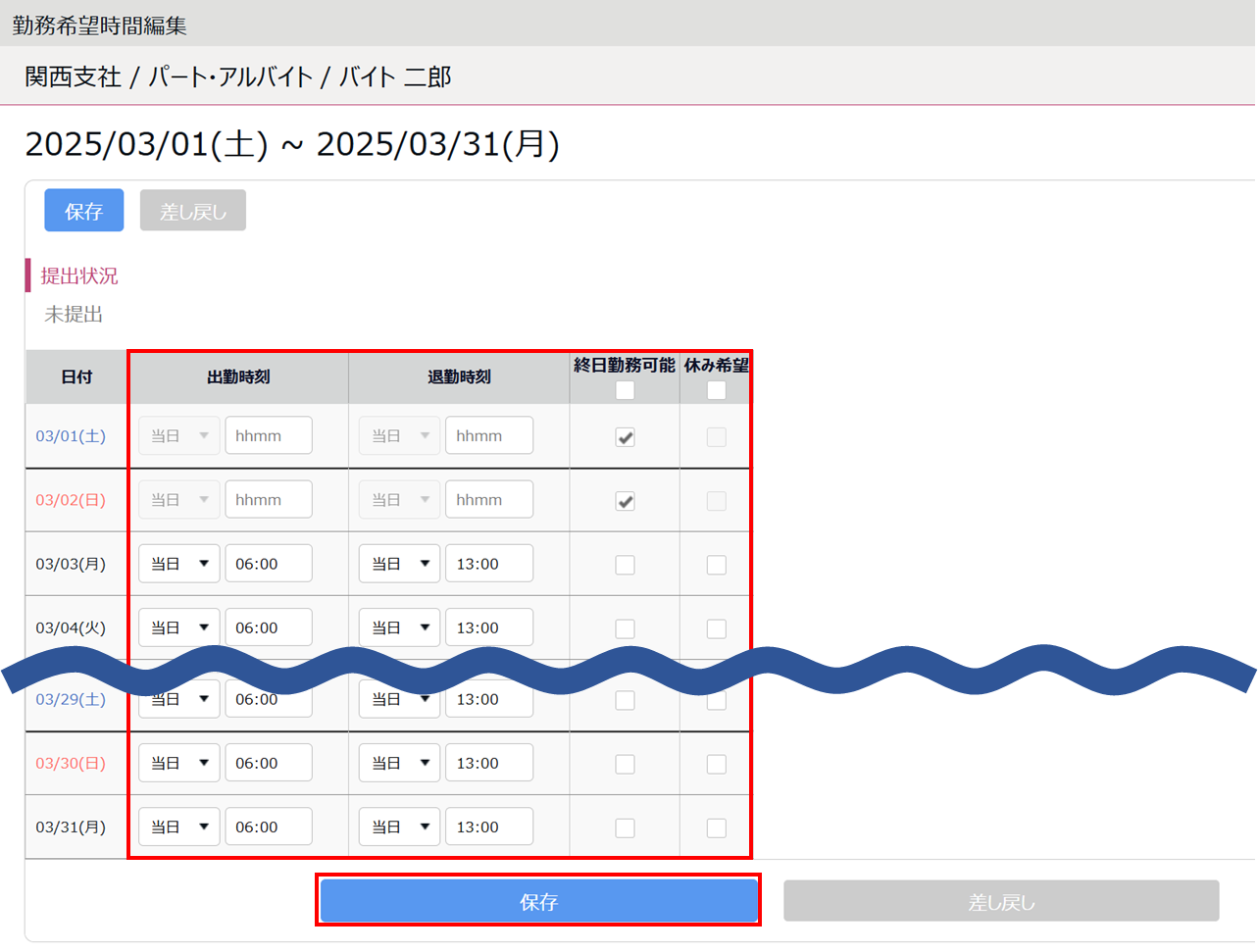Click 13:00 end time field for 03/31(月)
This screenshot has width=1258, height=952.
[x=489, y=827]
